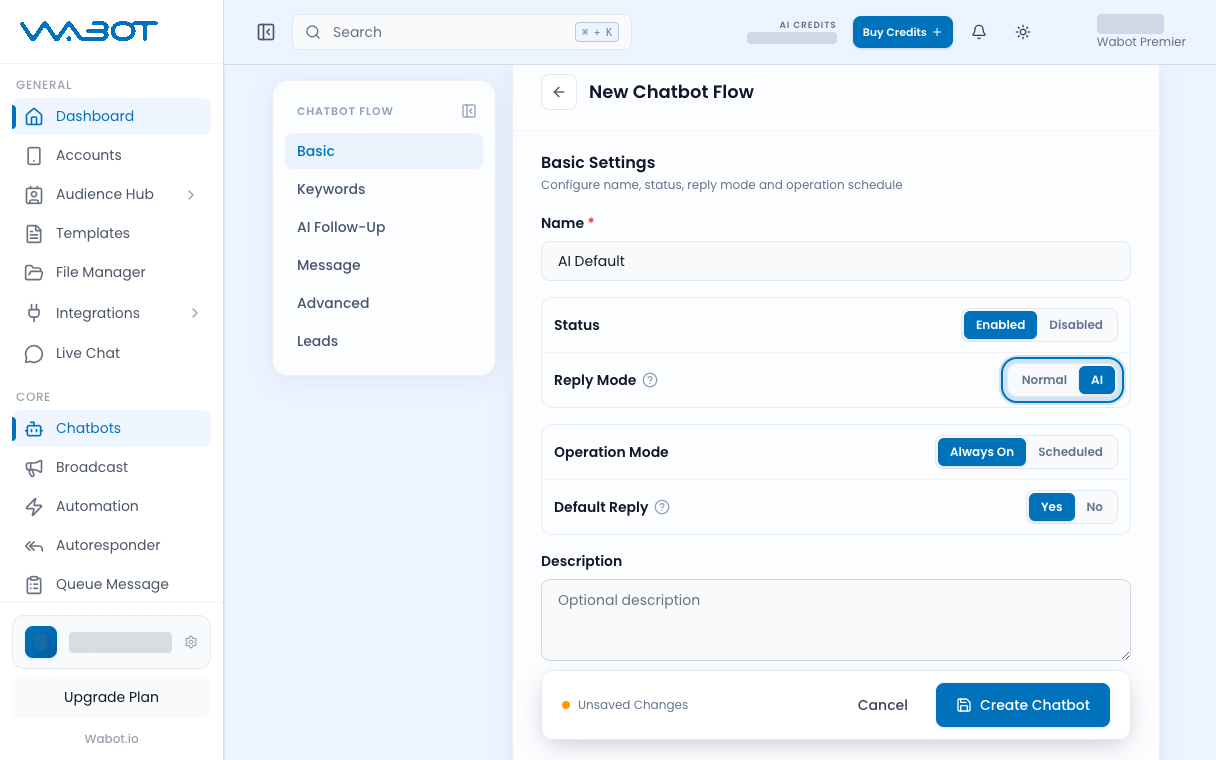The height and width of the screenshot is (760, 1216).
Task: Click the Templates document icon
Action: [34, 233]
